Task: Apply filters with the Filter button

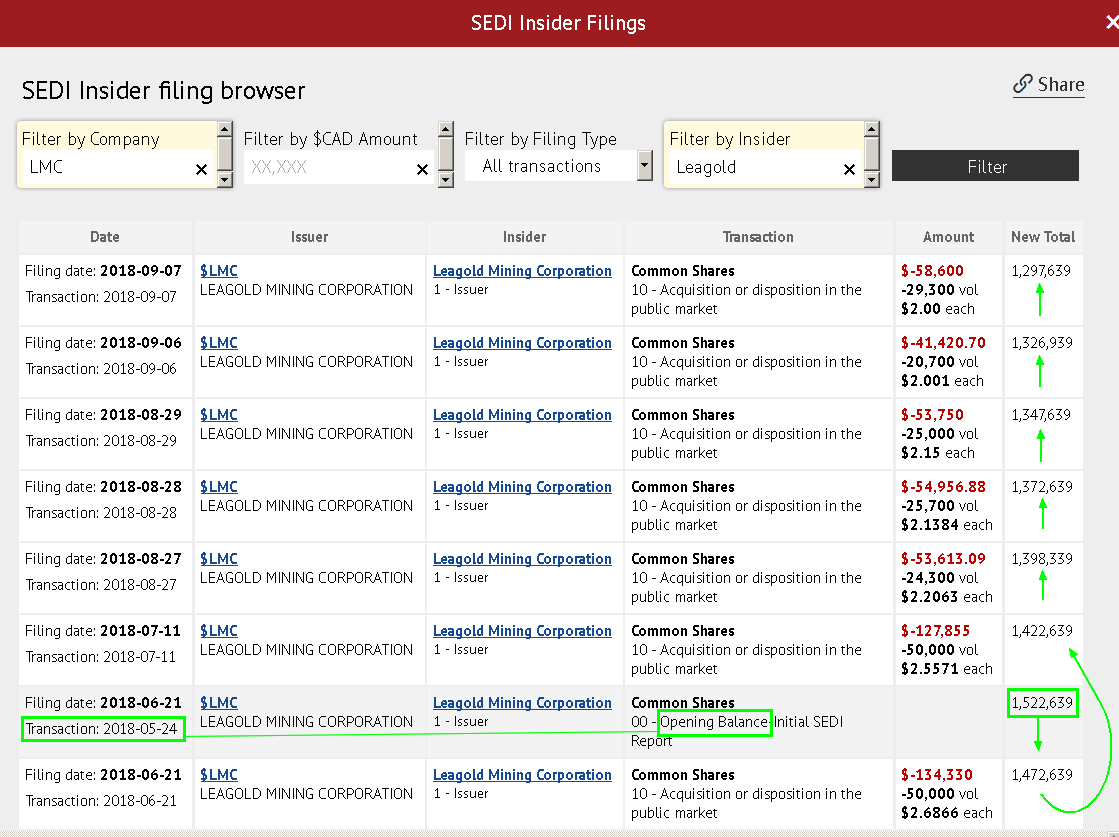Action: click(986, 166)
